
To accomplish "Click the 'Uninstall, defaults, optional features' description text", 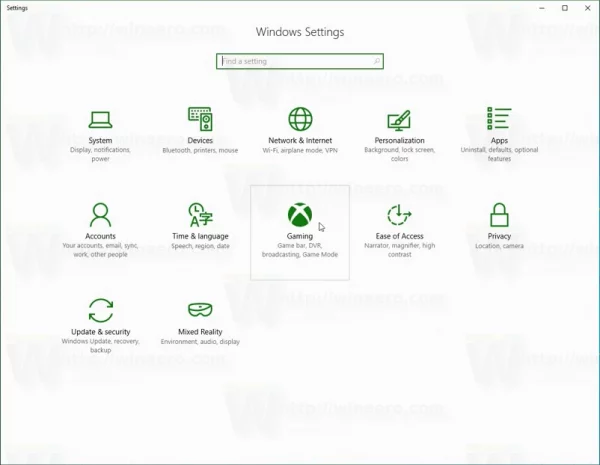I will (x=499, y=155).
